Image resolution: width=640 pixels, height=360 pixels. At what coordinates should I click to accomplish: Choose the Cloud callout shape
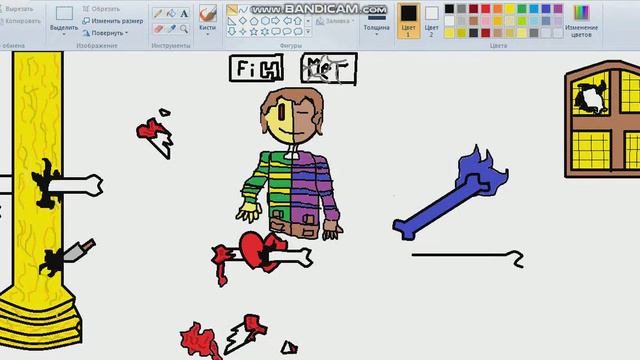point(298,31)
